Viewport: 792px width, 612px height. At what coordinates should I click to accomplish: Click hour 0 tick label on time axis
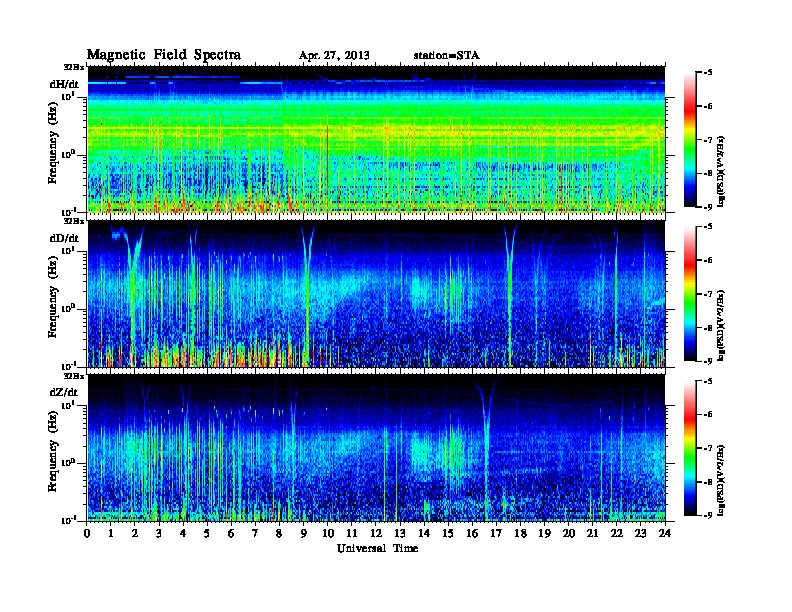point(87,533)
